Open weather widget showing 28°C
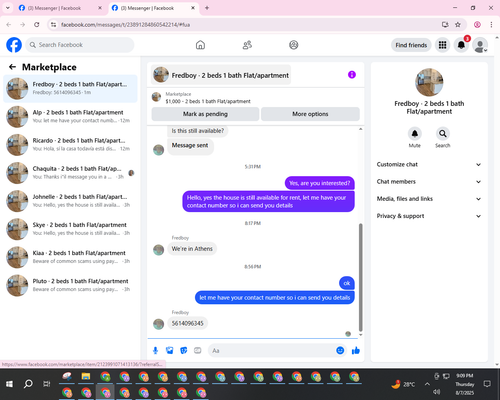The image size is (500, 400). pyautogui.click(x=403, y=384)
